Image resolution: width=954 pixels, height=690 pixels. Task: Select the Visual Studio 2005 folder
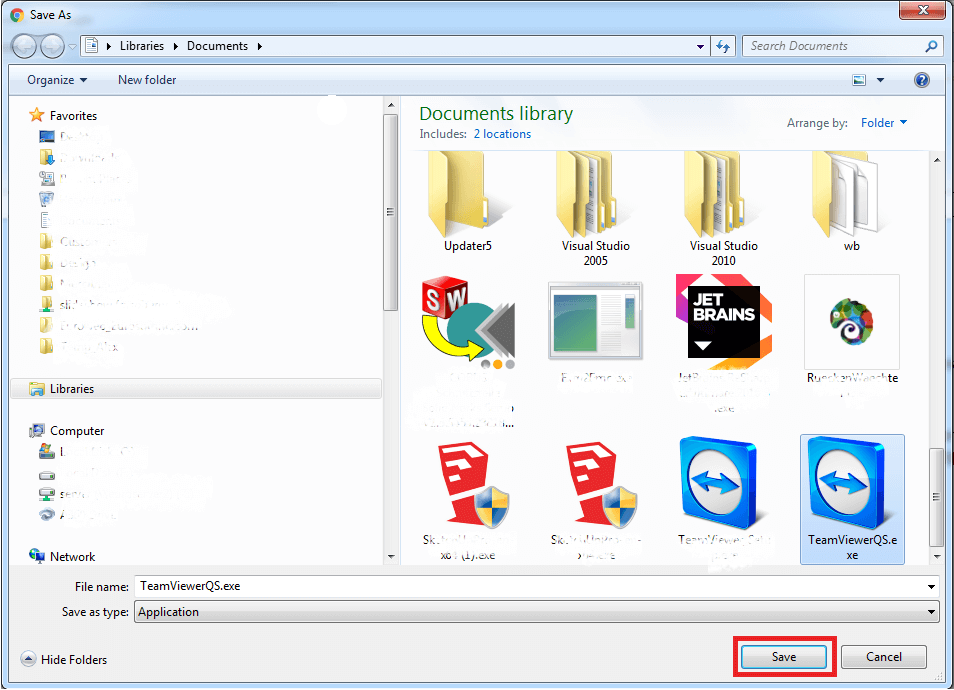click(x=595, y=209)
